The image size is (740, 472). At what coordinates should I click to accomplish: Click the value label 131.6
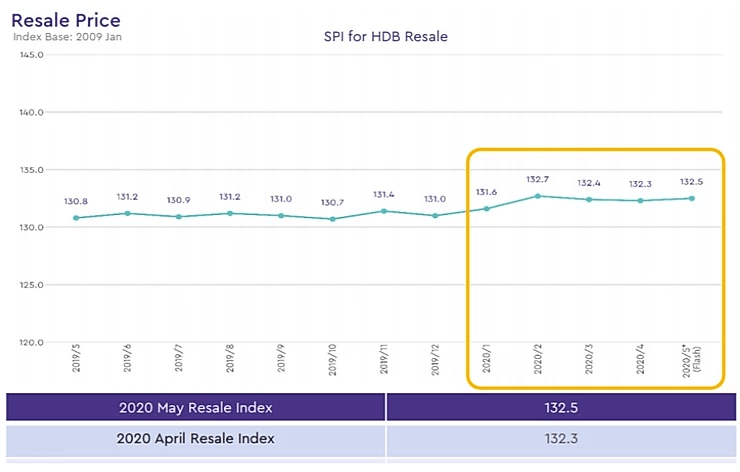pos(486,192)
